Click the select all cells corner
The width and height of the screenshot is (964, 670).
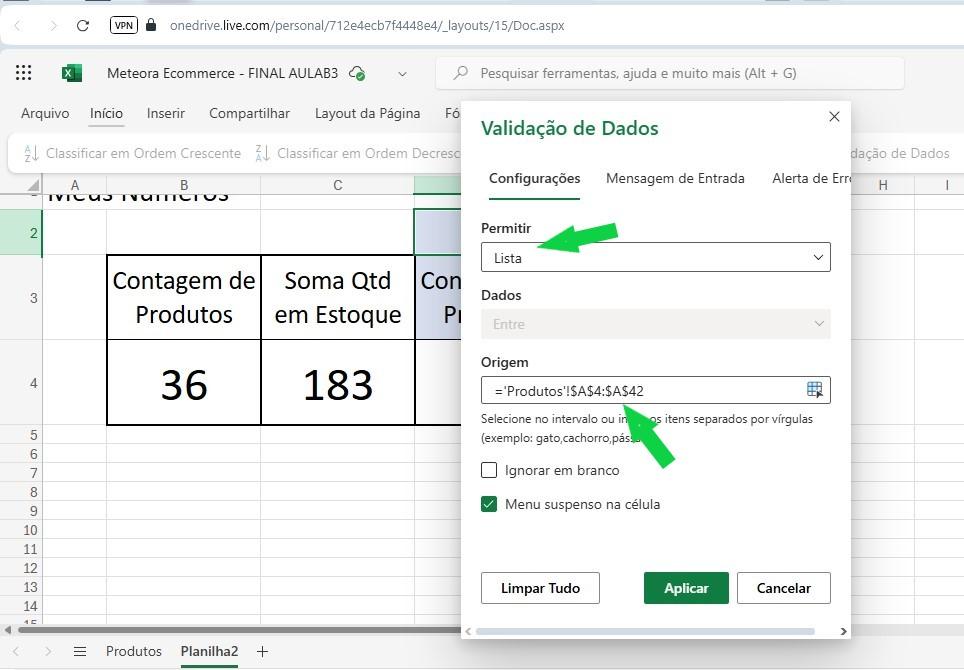(33, 185)
